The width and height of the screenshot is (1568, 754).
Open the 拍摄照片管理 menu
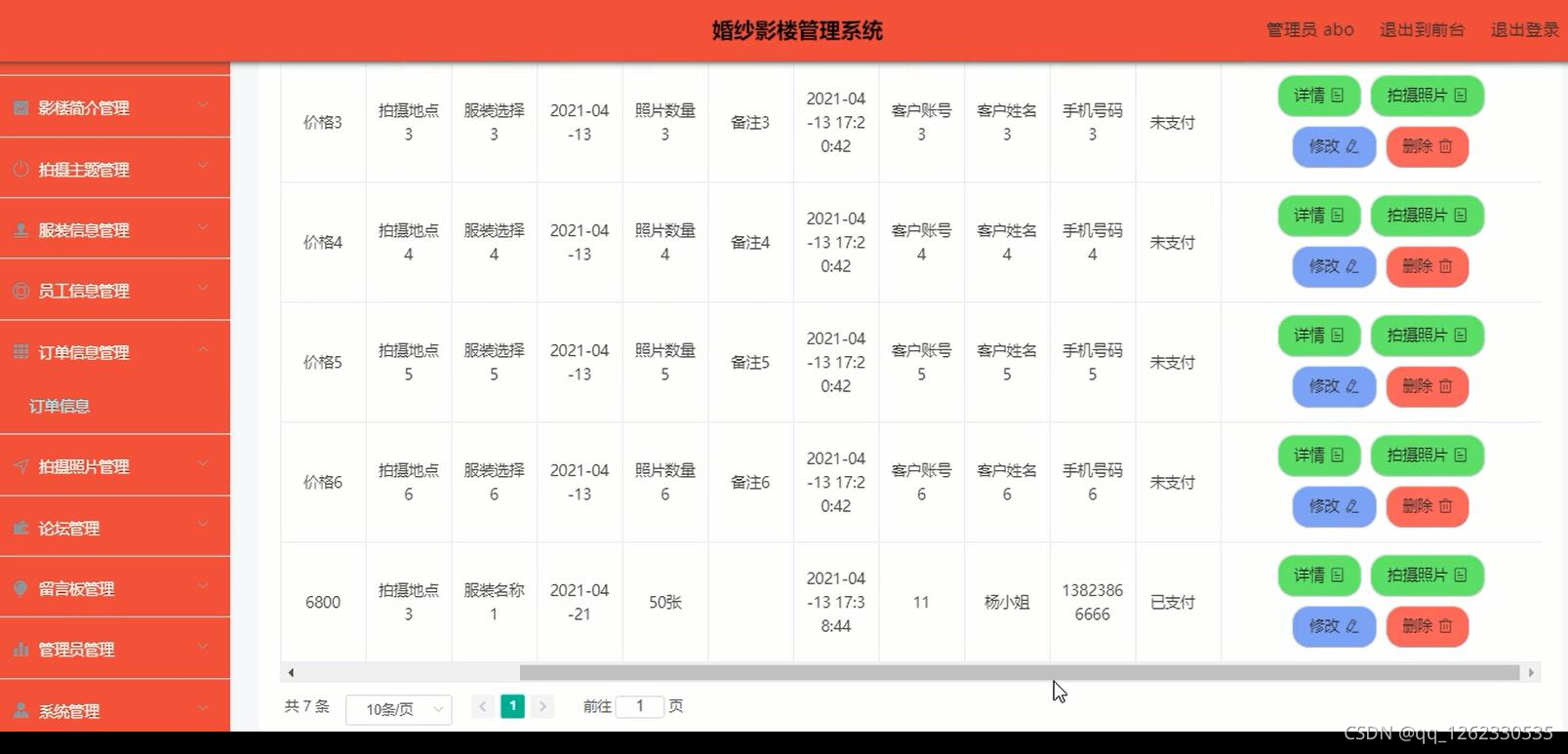tap(114, 466)
